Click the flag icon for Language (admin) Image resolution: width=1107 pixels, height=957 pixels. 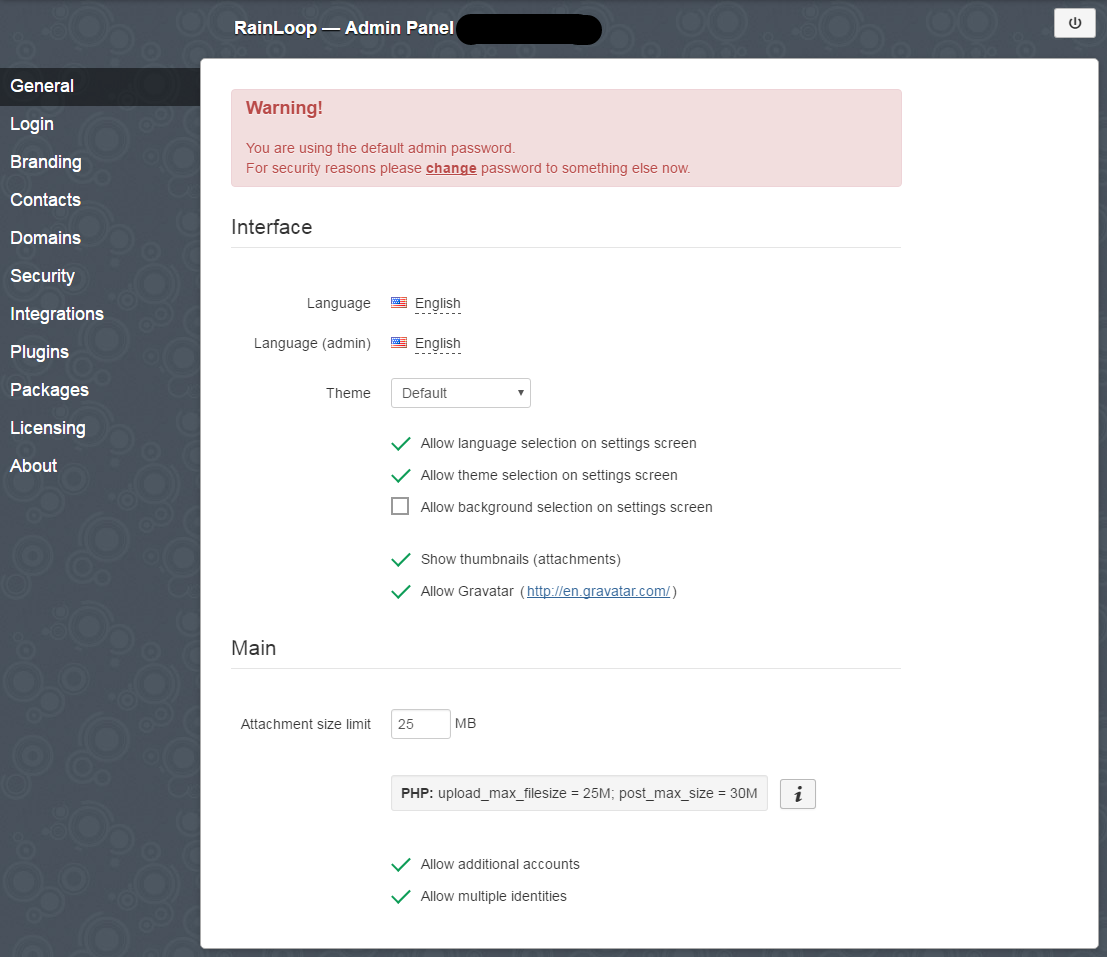click(x=398, y=343)
